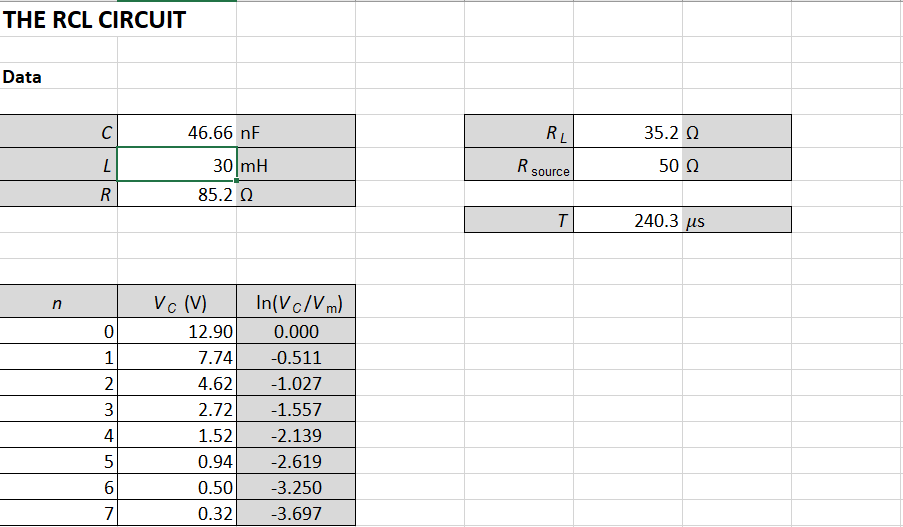Select the voltage cell 12.90
The height and width of the screenshot is (527, 903).
(x=177, y=331)
